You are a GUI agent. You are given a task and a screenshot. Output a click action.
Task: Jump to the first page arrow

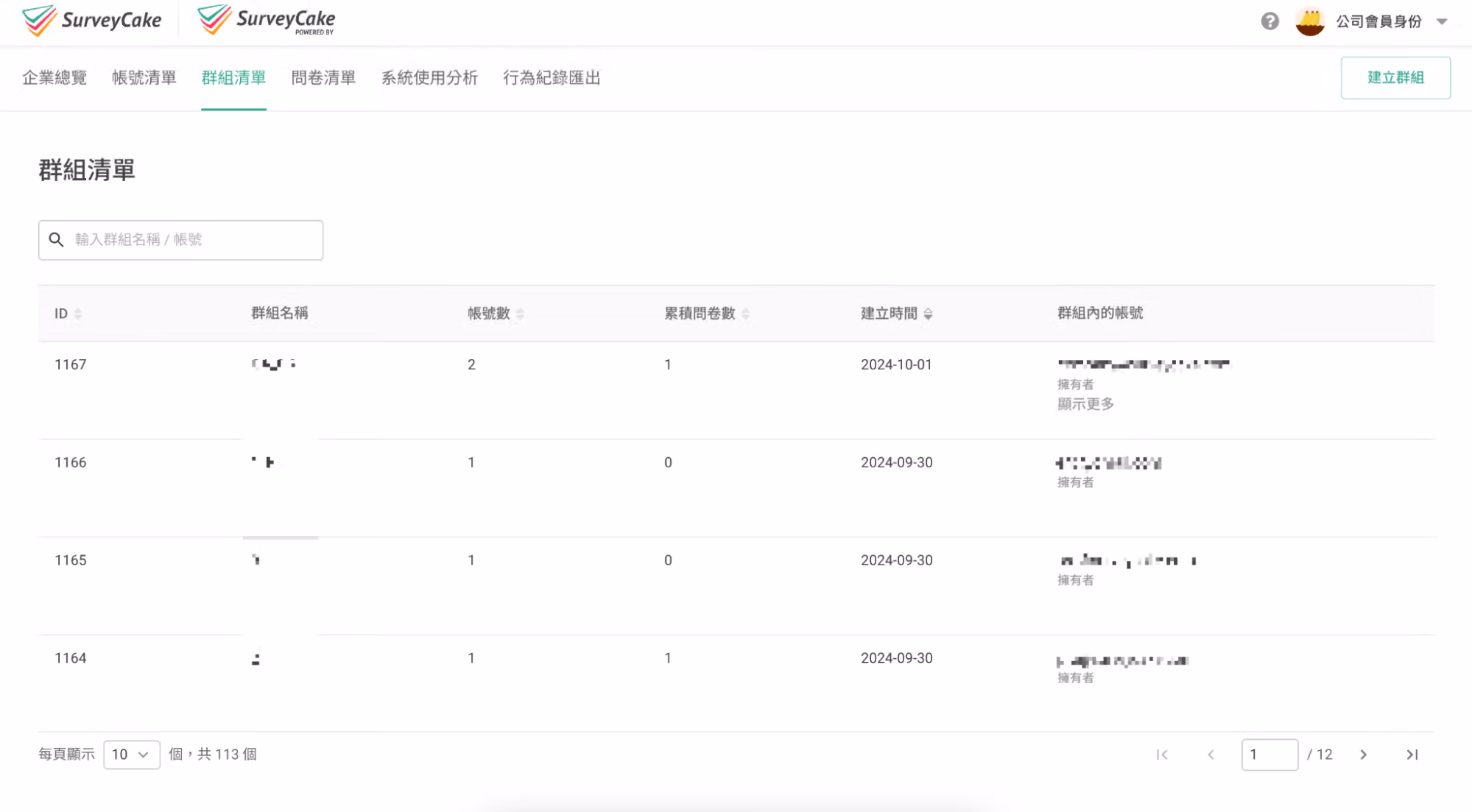[1162, 755]
